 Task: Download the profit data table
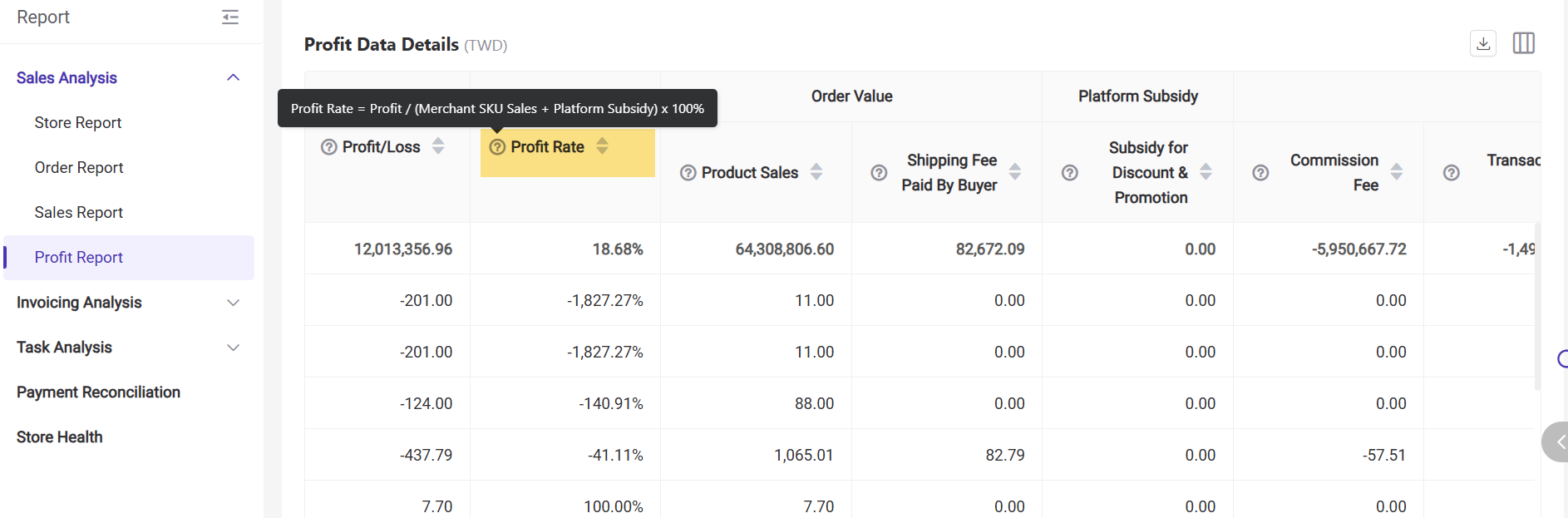[x=1483, y=43]
